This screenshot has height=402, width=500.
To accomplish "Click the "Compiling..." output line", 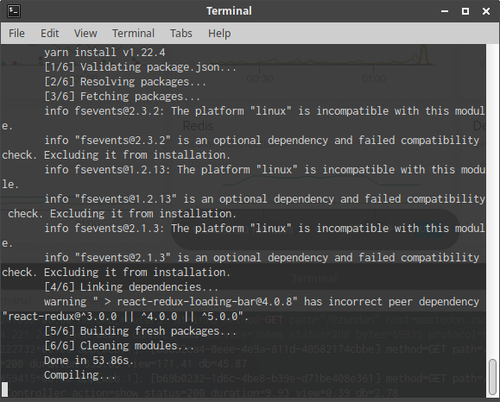I will 80,375.
